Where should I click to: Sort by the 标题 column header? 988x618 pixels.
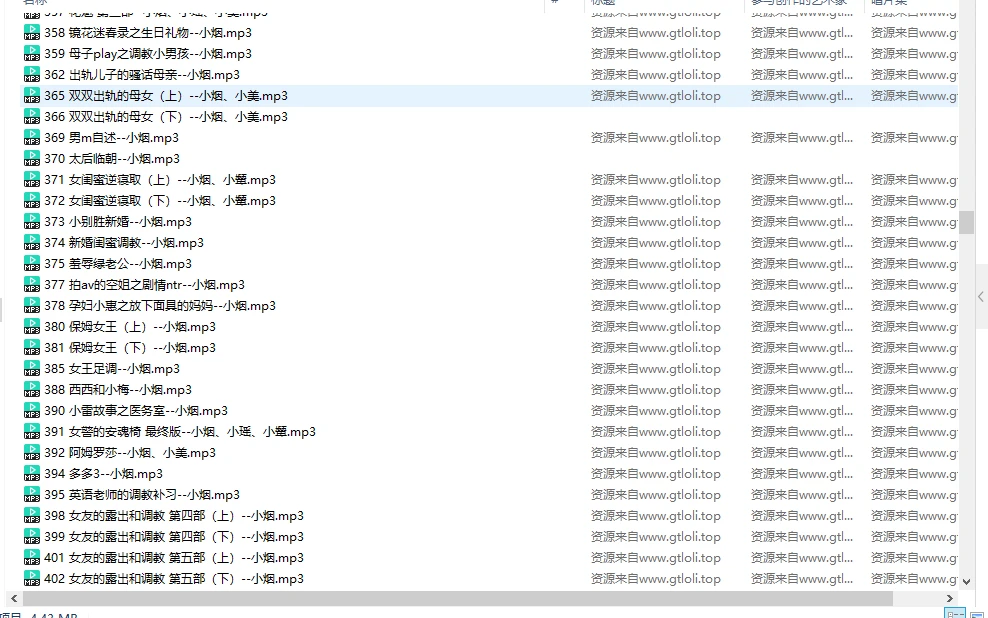coord(604,3)
